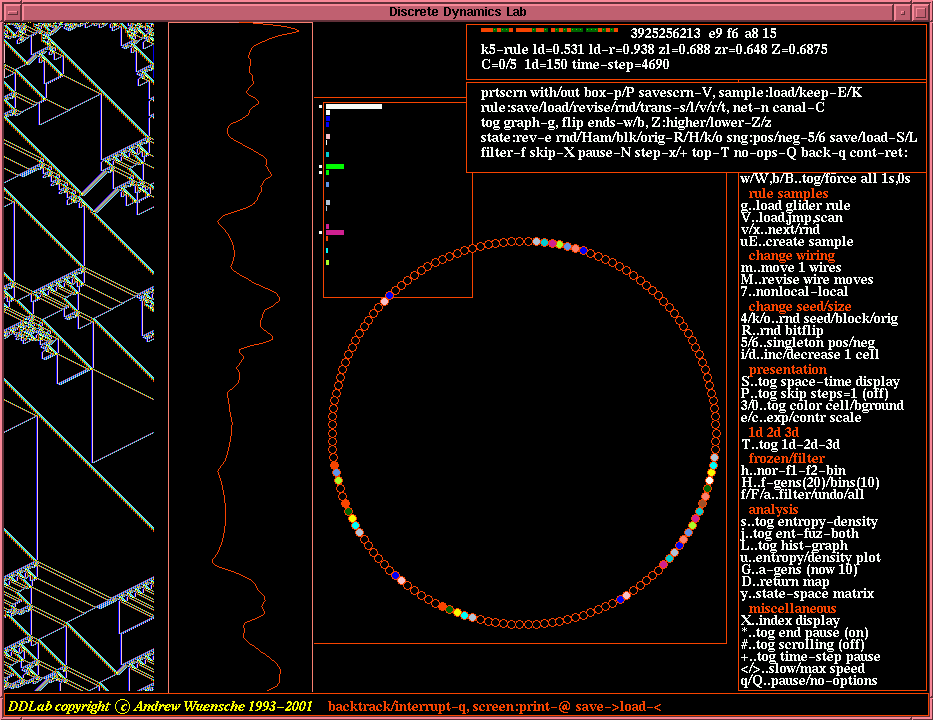Click 'L..tog hist-graph' option

[x=794, y=545]
